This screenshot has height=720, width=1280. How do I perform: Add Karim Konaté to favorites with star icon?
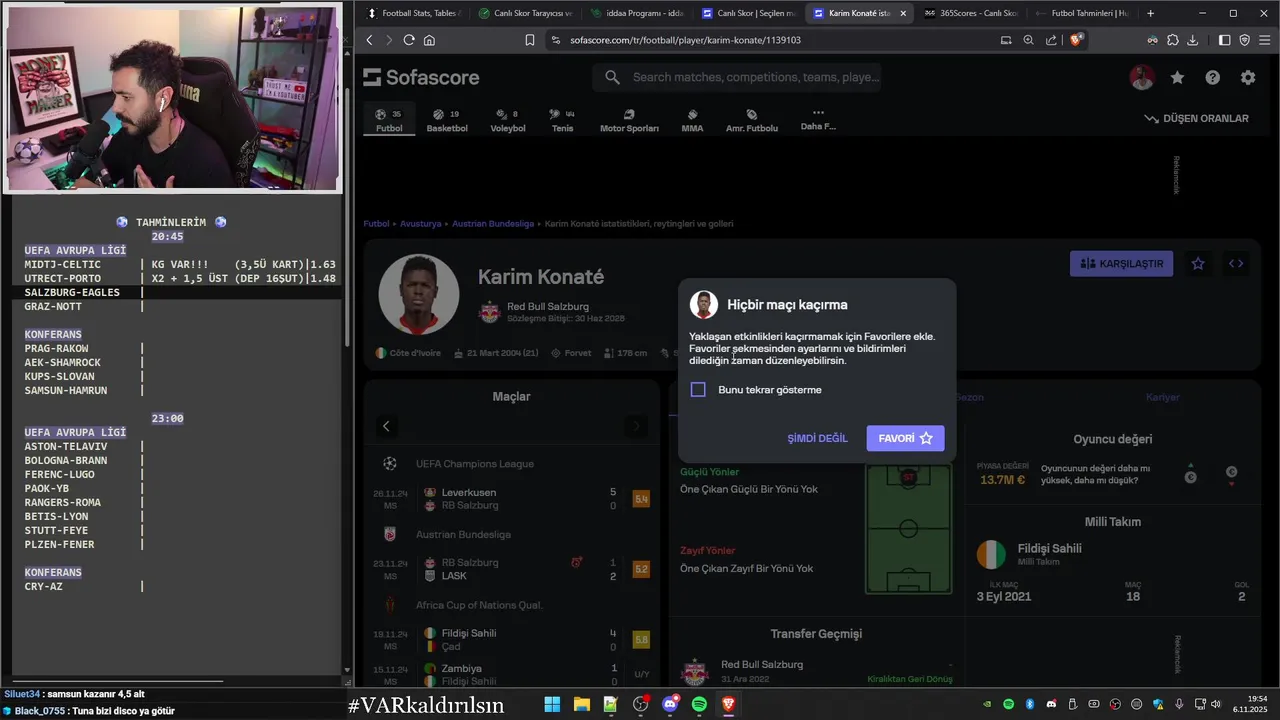click(1198, 263)
